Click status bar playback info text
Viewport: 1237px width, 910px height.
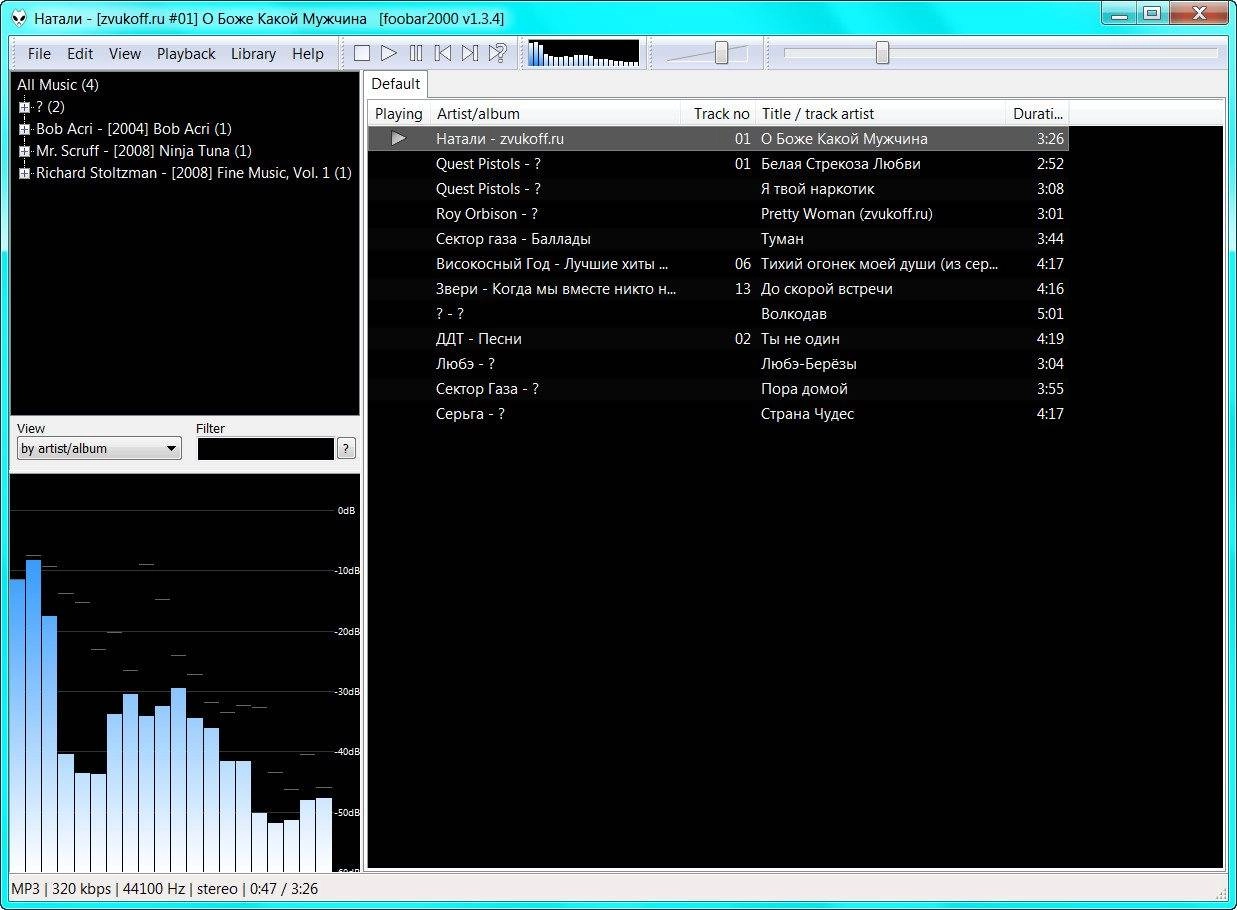pos(165,889)
